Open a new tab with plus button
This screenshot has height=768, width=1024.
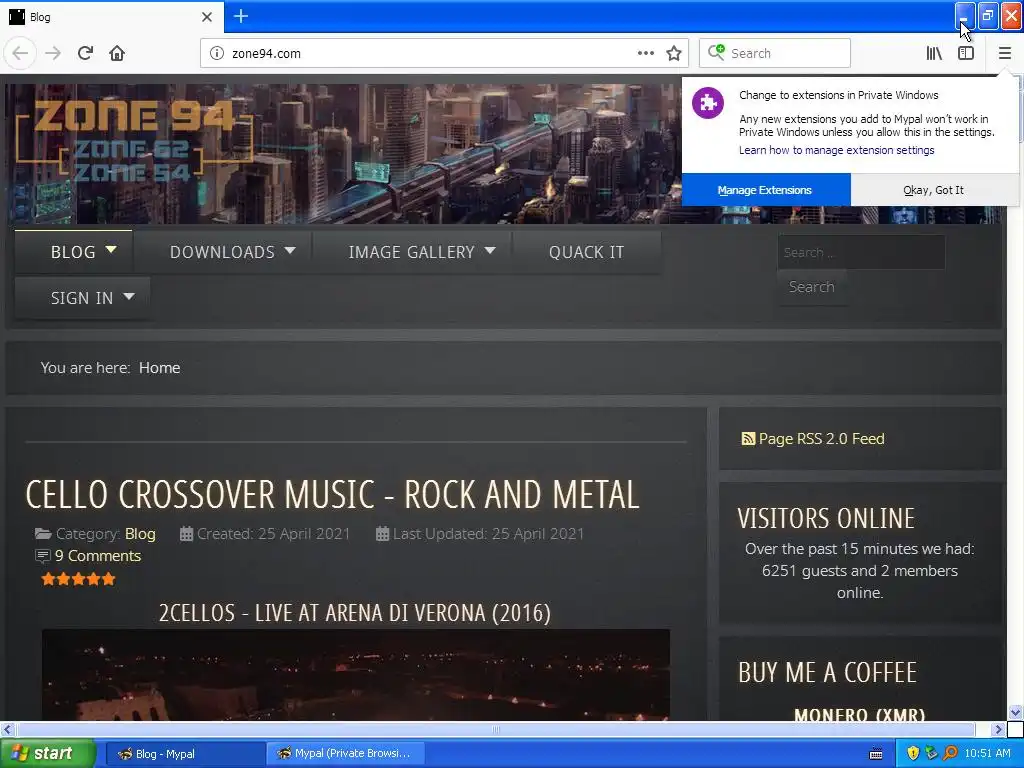(240, 16)
